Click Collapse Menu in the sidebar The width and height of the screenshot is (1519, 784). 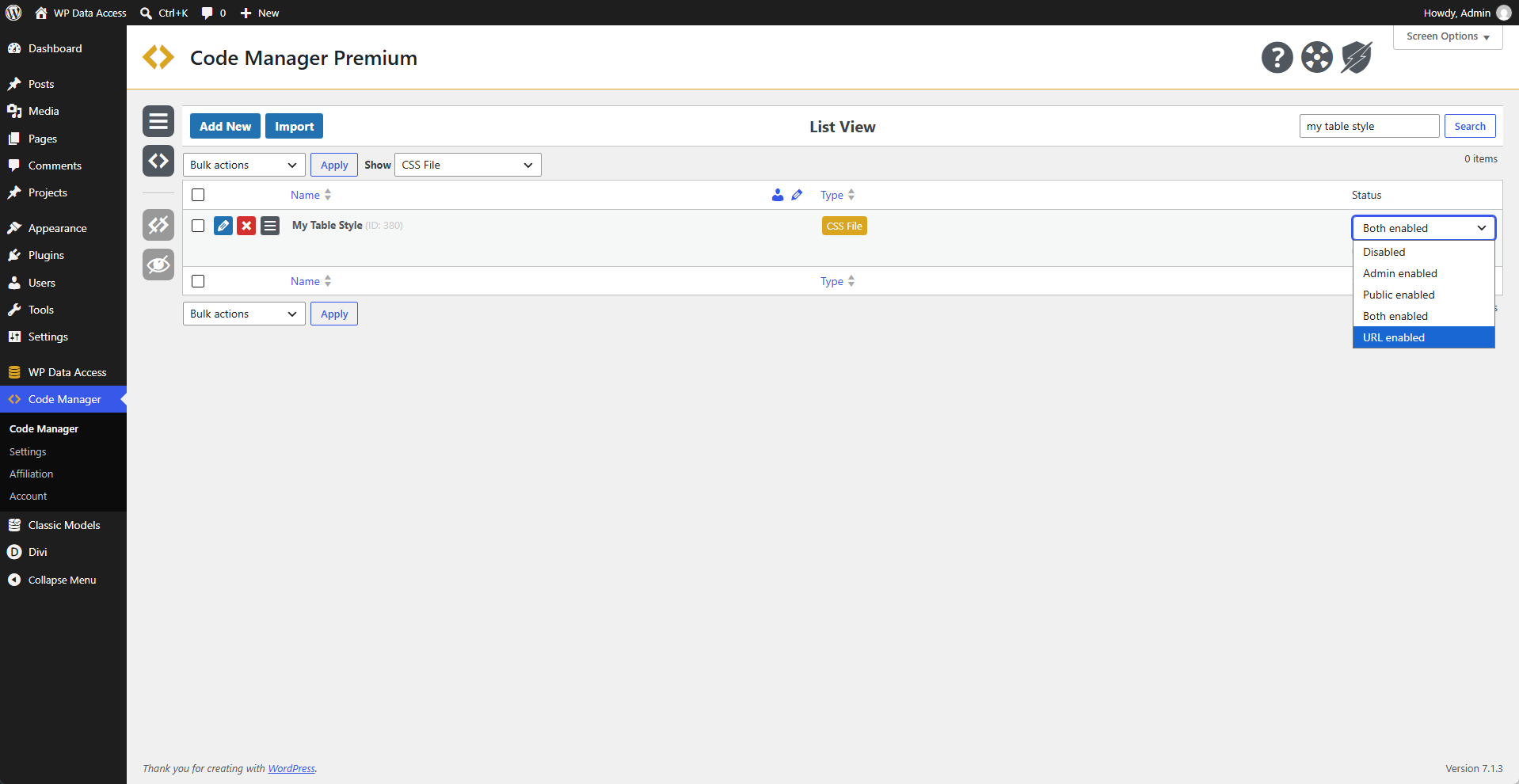[x=63, y=580]
